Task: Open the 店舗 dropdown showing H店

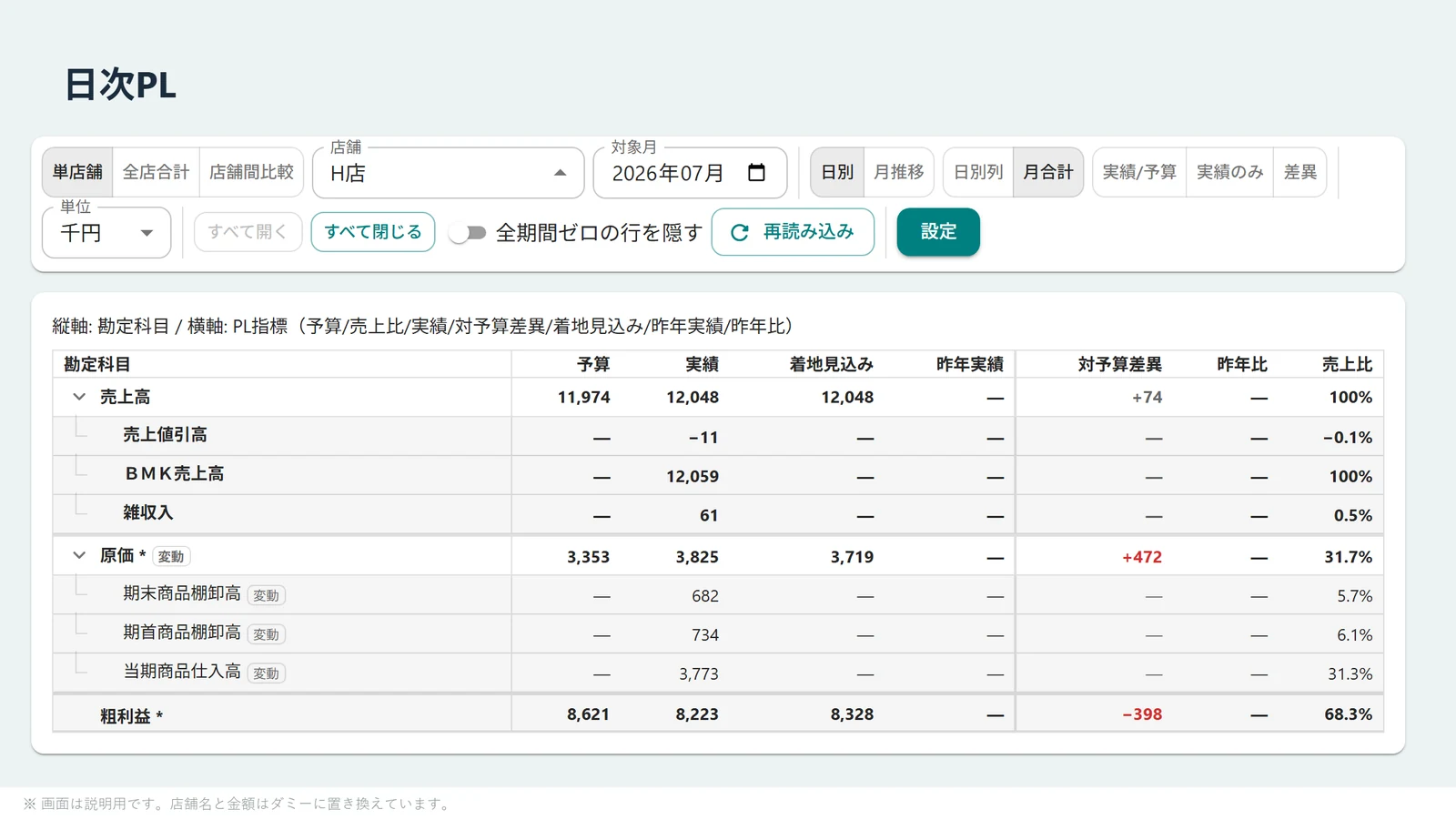Action: pos(448,173)
